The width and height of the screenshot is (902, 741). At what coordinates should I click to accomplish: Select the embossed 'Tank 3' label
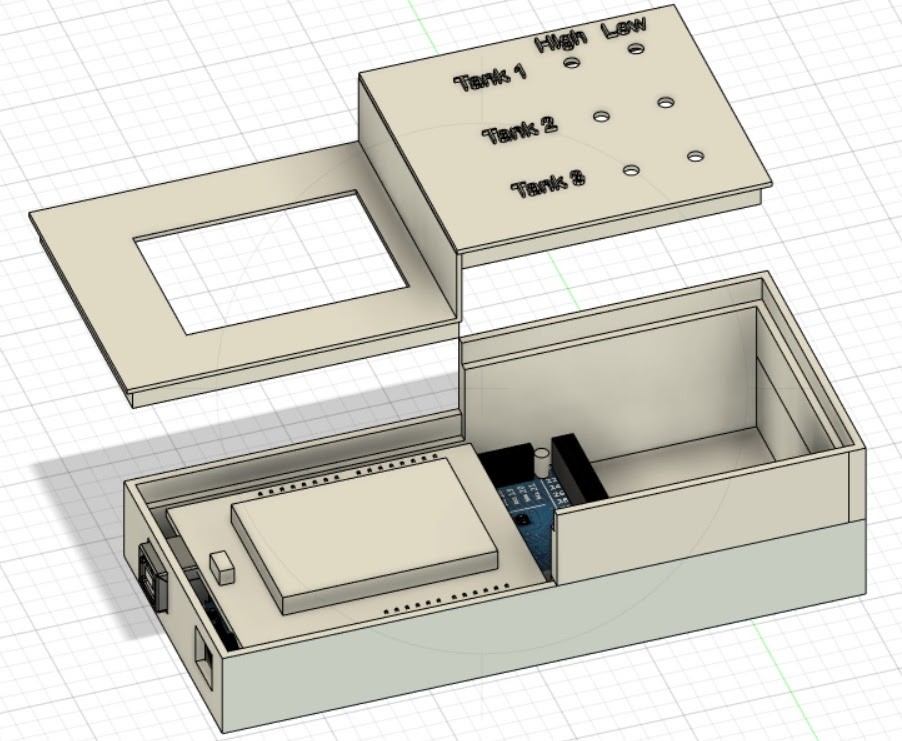(549, 186)
